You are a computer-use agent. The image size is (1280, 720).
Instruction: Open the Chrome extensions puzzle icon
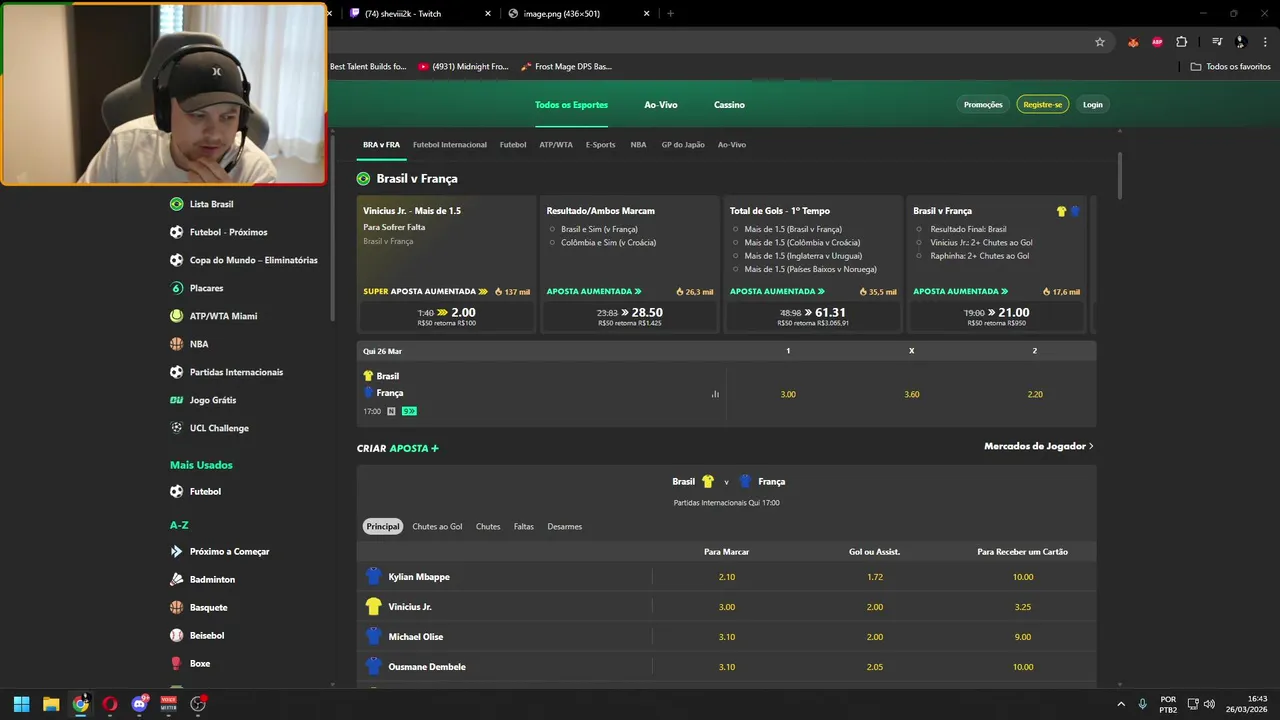pyautogui.click(x=1182, y=42)
